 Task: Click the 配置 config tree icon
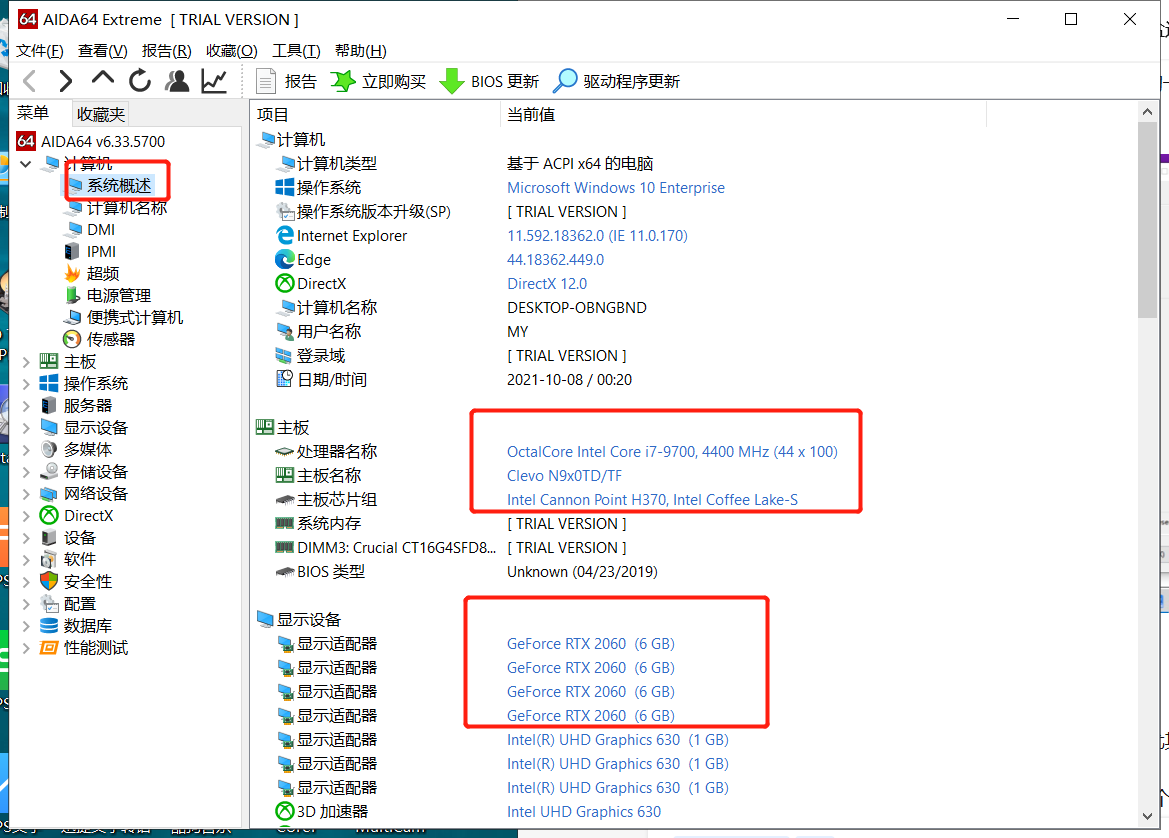tap(49, 604)
